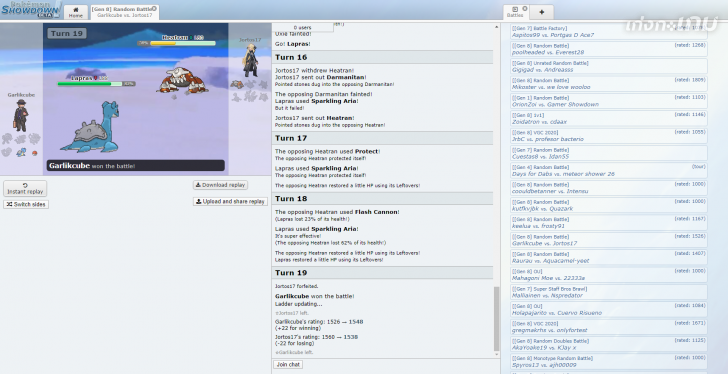Viewport: 728px width, 374px height.
Task: Click the Pokémon Showdown logo
Action: tap(31, 9)
